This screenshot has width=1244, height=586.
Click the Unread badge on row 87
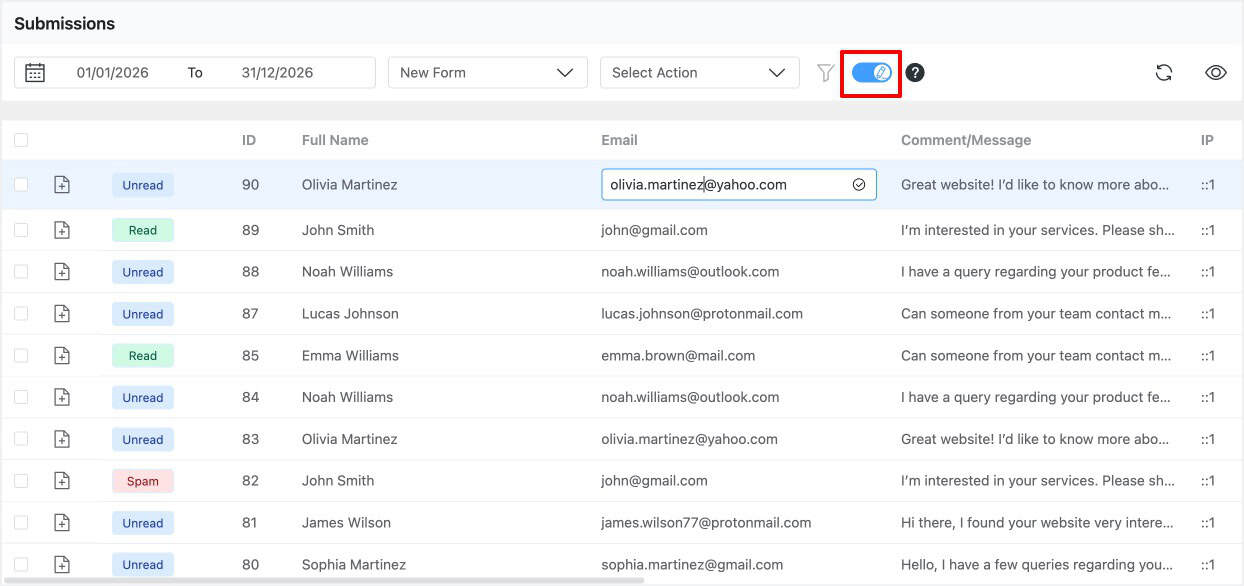143,314
